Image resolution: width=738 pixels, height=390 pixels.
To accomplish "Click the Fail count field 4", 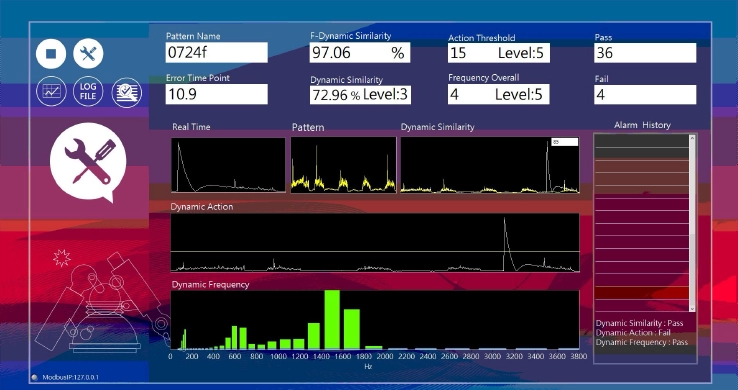I will click(x=645, y=95).
